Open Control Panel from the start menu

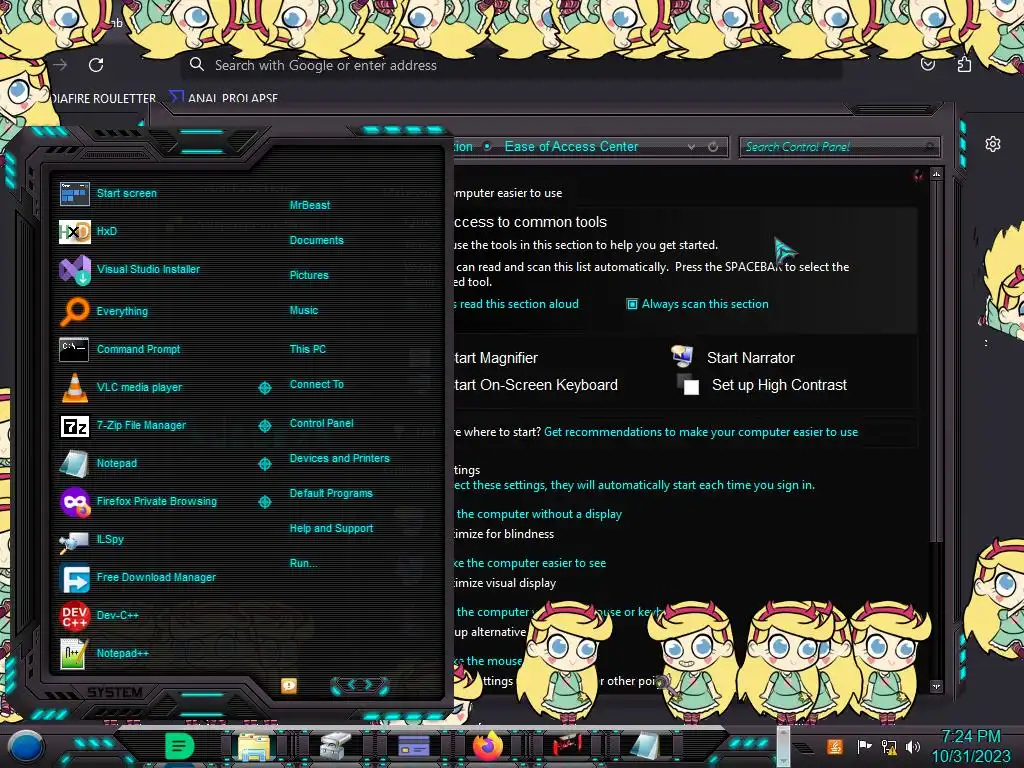click(x=321, y=423)
